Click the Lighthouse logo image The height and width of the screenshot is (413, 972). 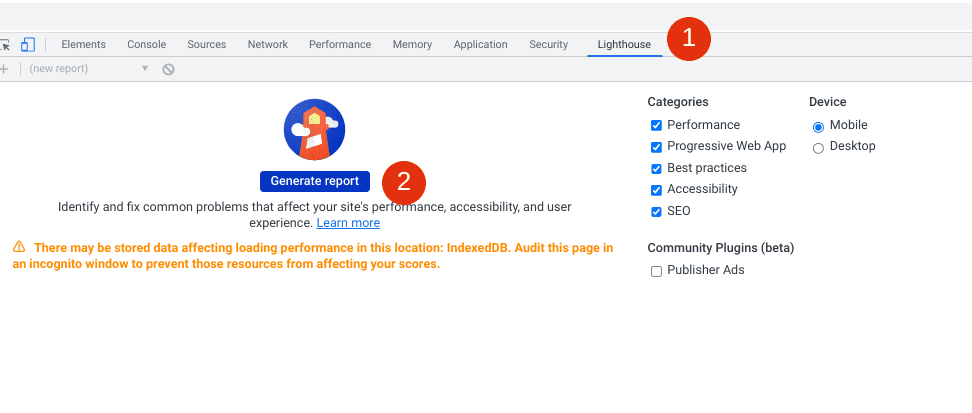[x=314, y=130]
